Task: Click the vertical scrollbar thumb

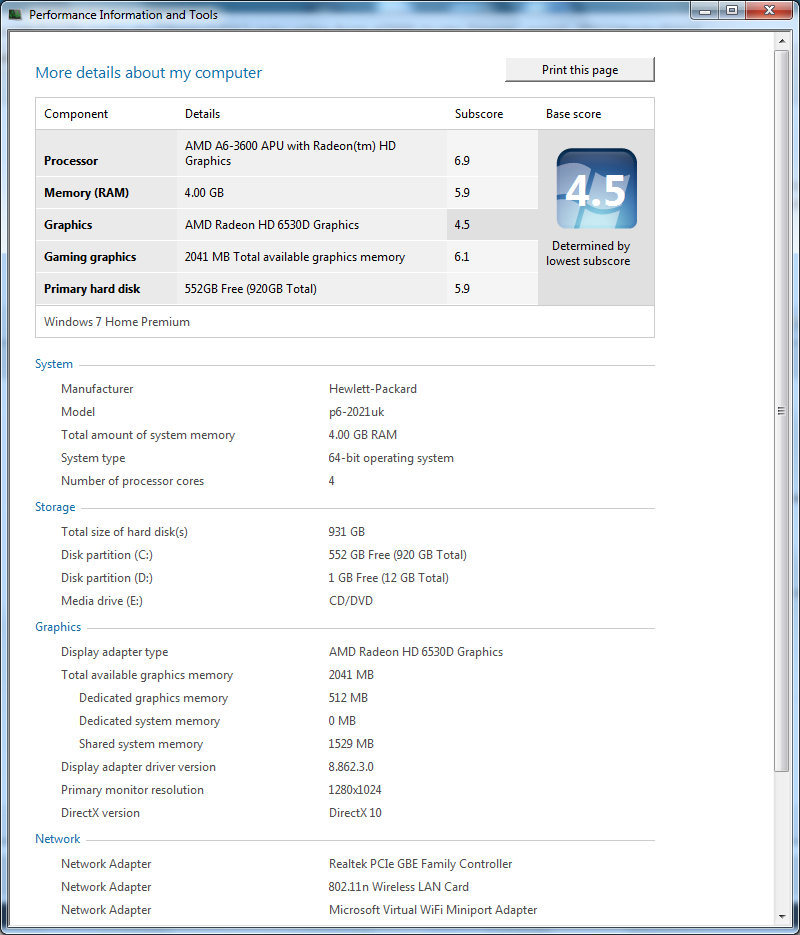Action: [x=782, y=411]
